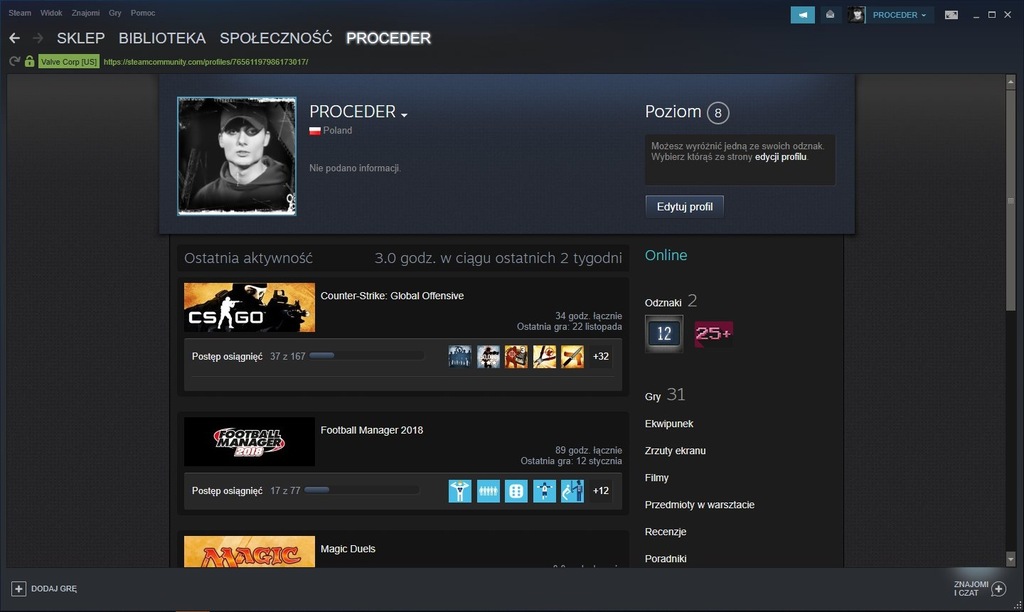Click the green padlock security icon
The width and height of the screenshot is (1024, 612).
[29, 61]
